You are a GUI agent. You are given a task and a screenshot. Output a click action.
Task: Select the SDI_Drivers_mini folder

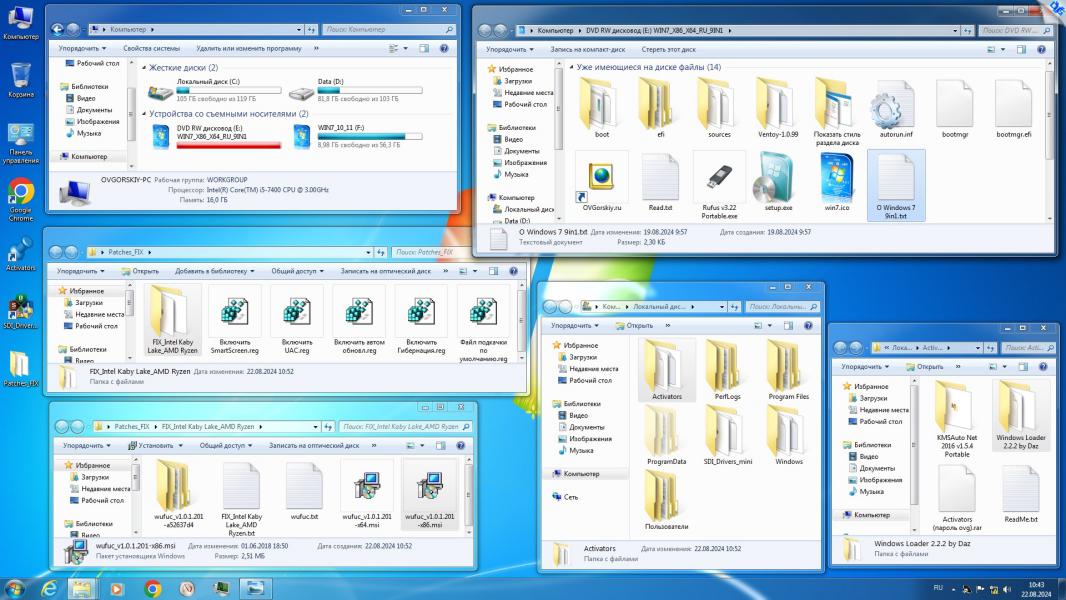click(727, 433)
